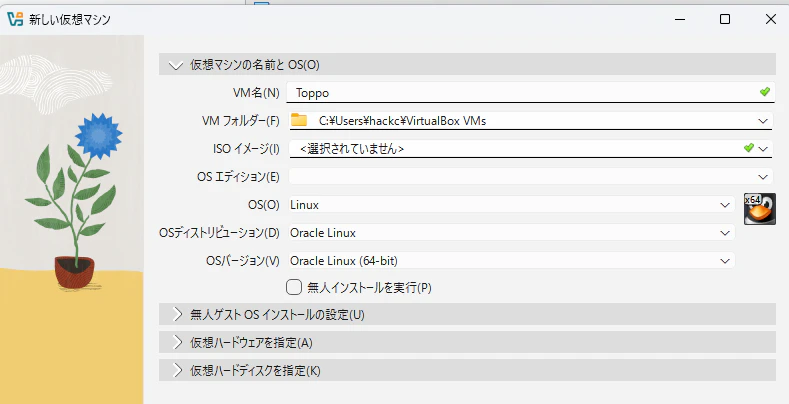The height and width of the screenshot is (404, 789).
Task: Click the yellow folder icon in VM folder field
Action: tap(299, 120)
